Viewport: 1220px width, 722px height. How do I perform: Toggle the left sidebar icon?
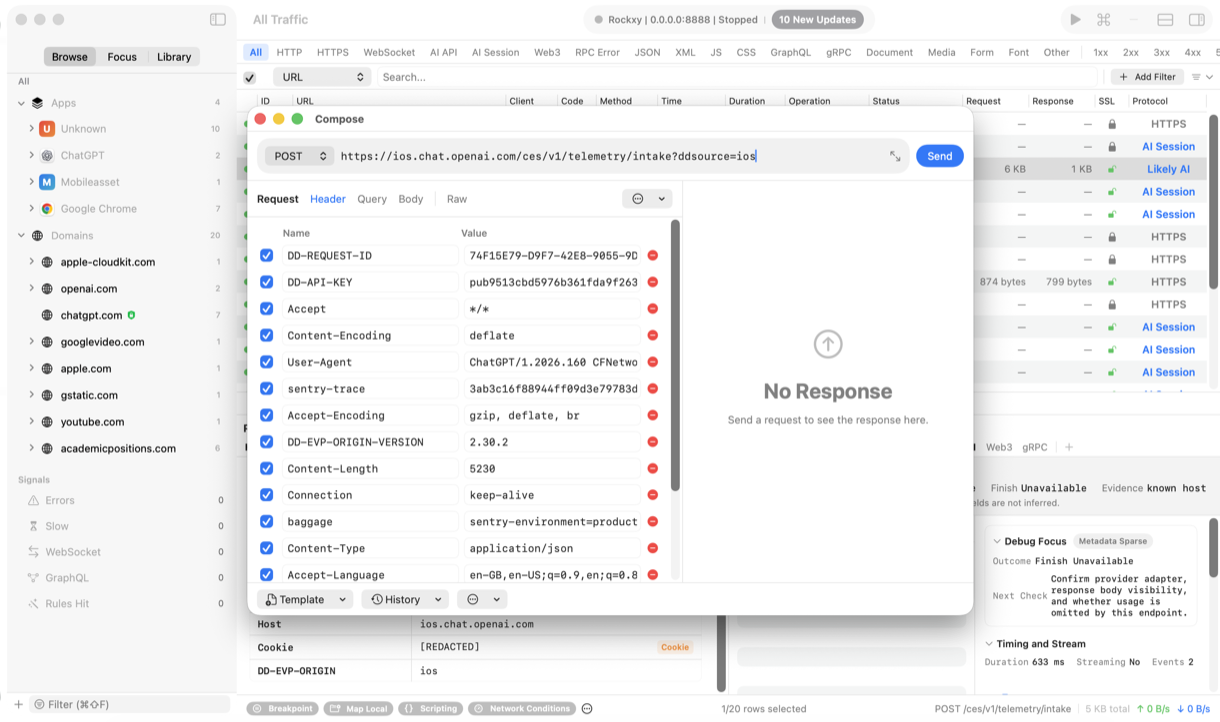pyautogui.click(x=218, y=19)
